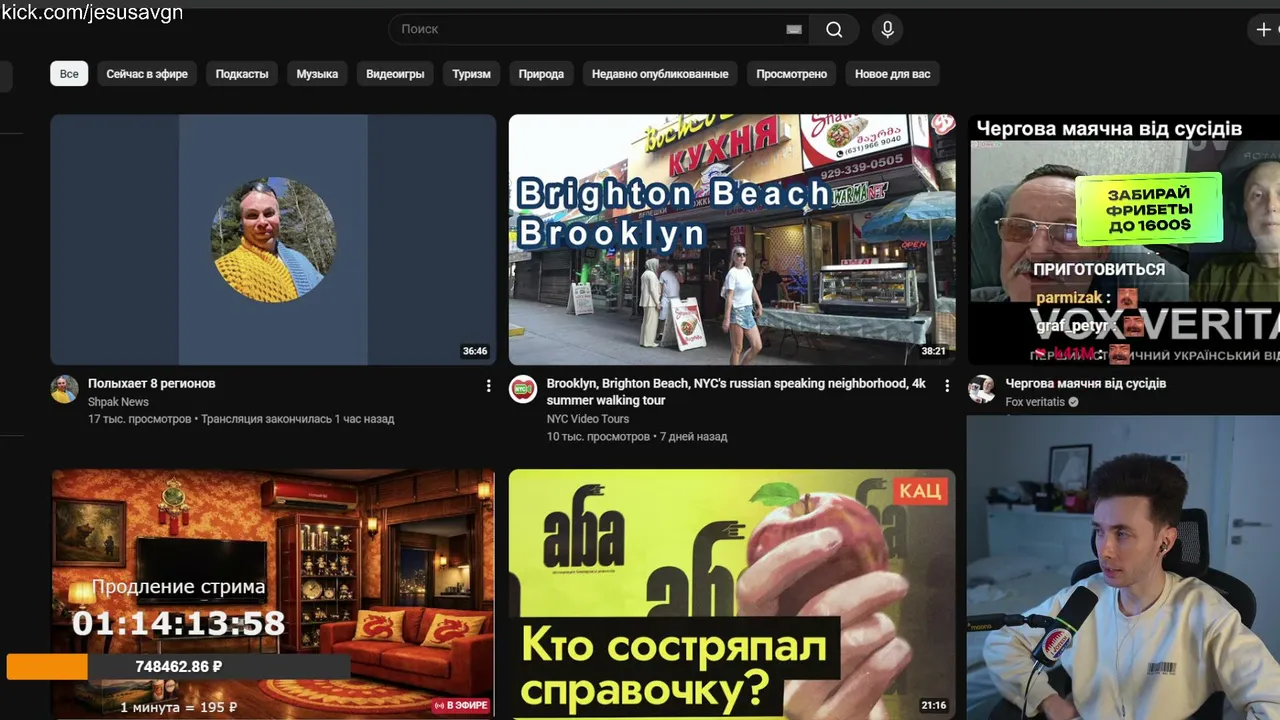Start voice search with the microphone icon
Viewport: 1280px width, 720px height.
pyautogui.click(x=887, y=30)
